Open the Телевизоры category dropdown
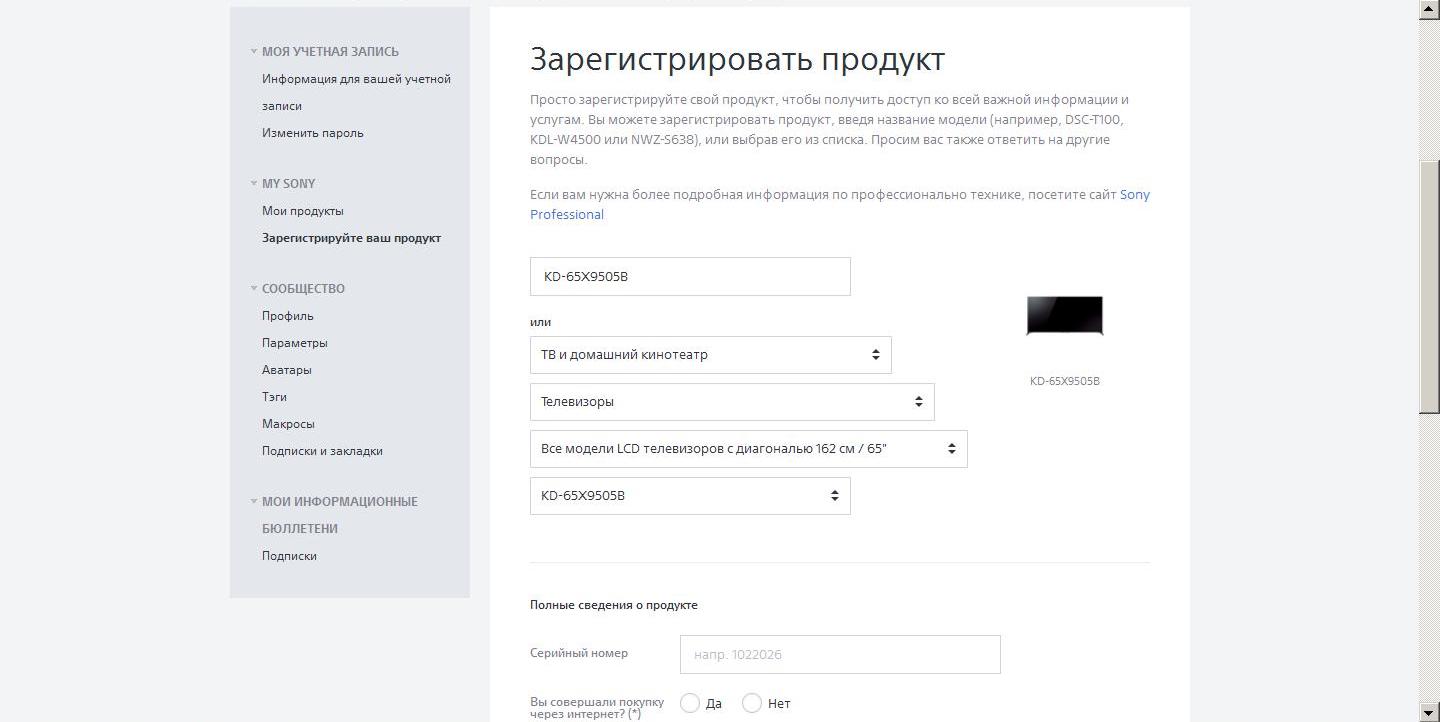 pos(731,402)
